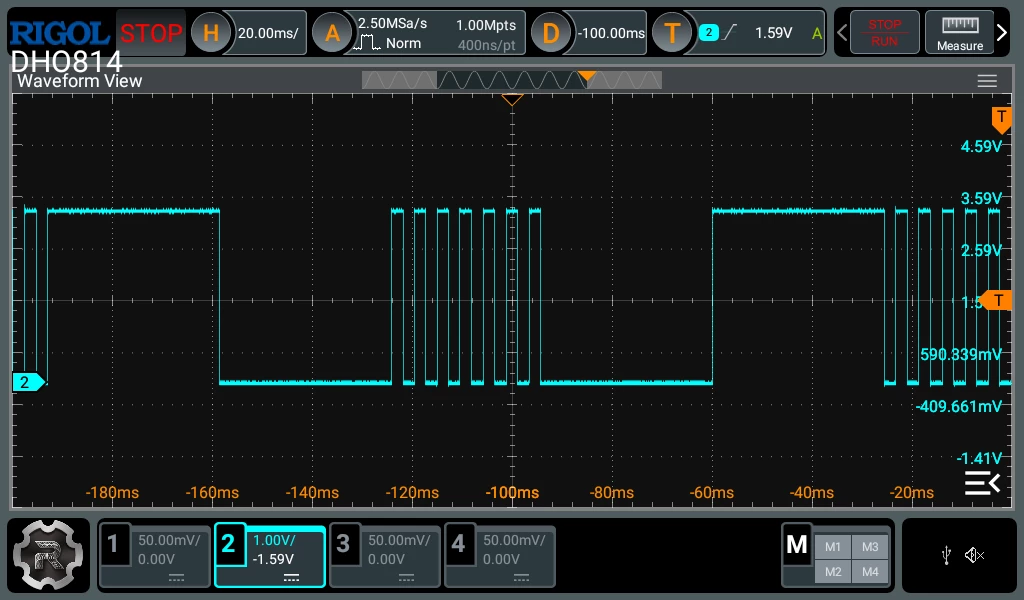Click the RIGOL logo
1024x600 pixels.
coord(59,33)
